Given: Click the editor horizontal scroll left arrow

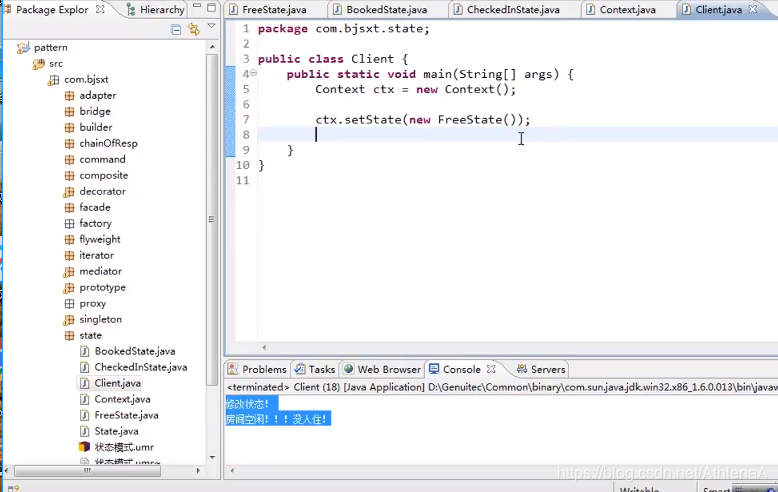Looking at the screenshot, I should [x=264, y=348].
